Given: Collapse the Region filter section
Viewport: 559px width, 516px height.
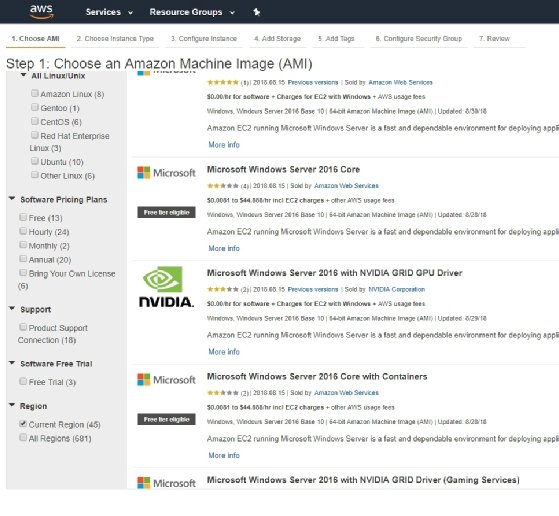Looking at the screenshot, I should coord(12,405).
